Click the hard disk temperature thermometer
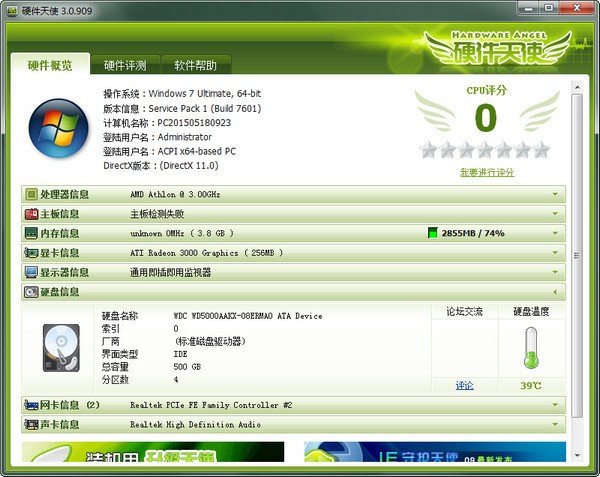Image resolution: width=600 pixels, height=477 pixels. point(531,347)
